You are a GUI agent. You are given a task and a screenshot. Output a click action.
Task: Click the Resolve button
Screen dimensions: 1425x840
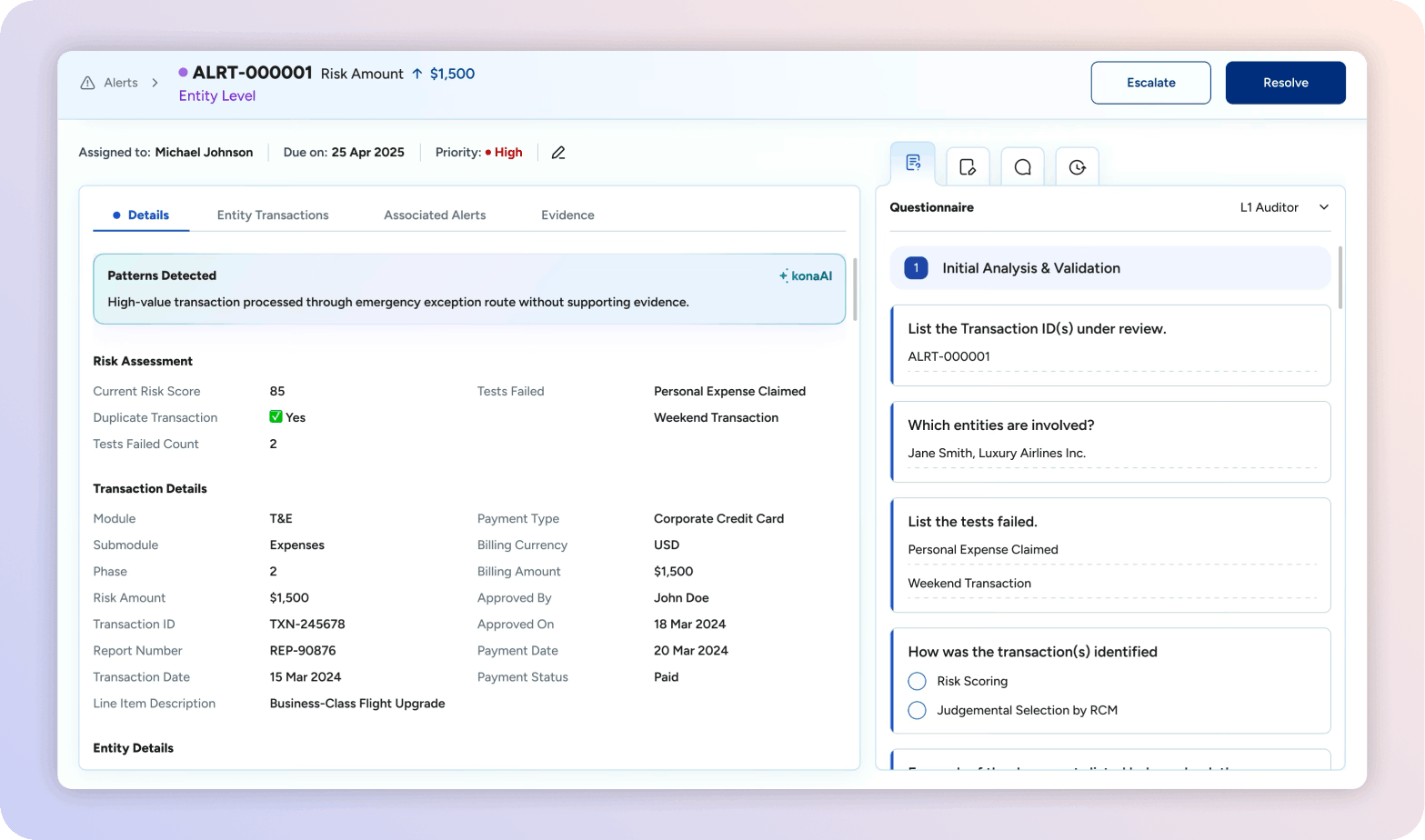tap(1285, 83)
